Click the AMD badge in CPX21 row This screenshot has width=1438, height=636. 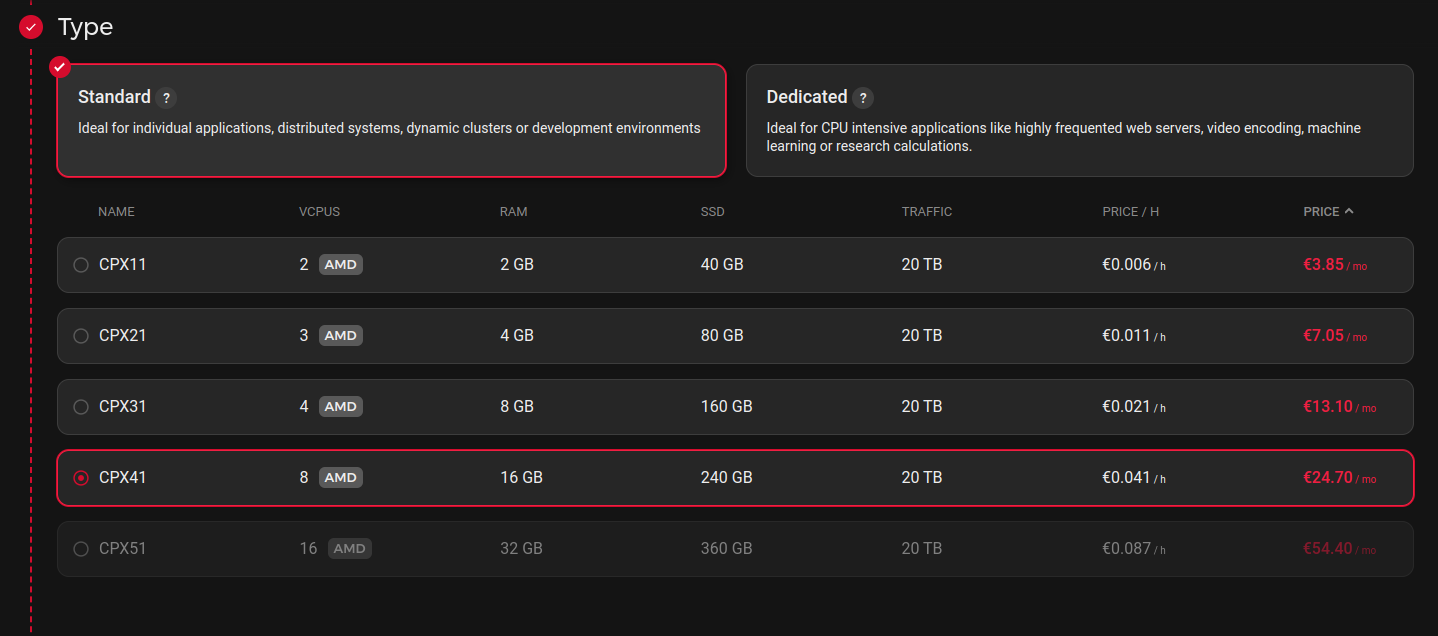(340, 336)
